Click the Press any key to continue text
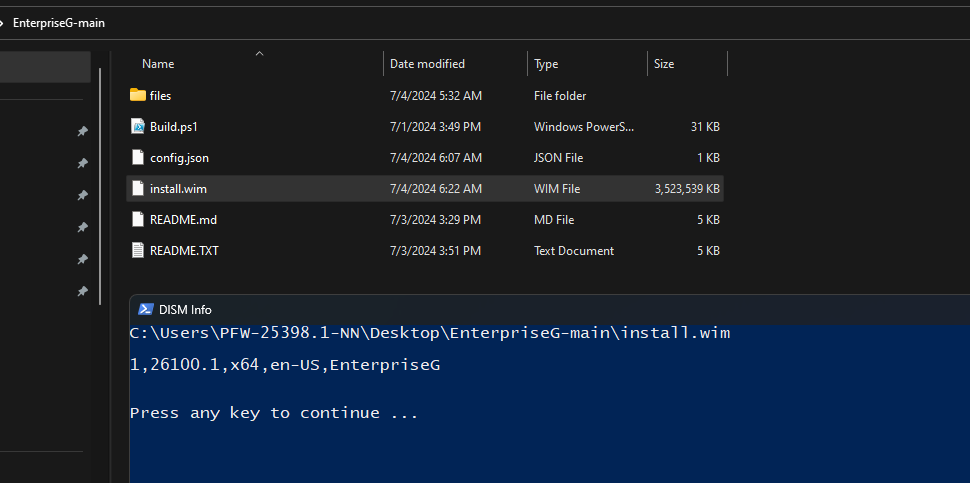The height and width of the screenshot is (483, 970). (274, 413)
